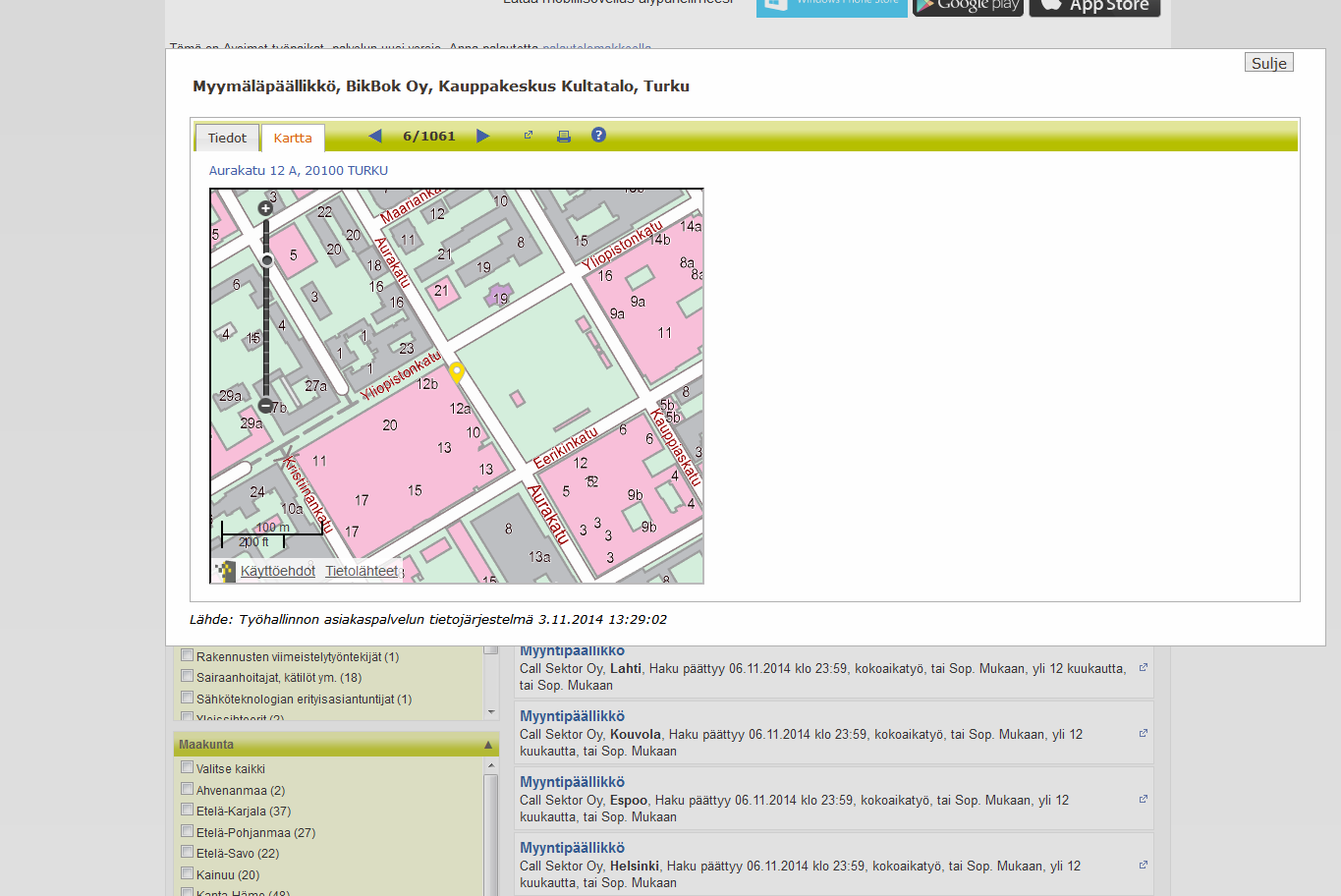Click Kauppiaskatu street label on map

pyautogui.click(x=676, y=447)
